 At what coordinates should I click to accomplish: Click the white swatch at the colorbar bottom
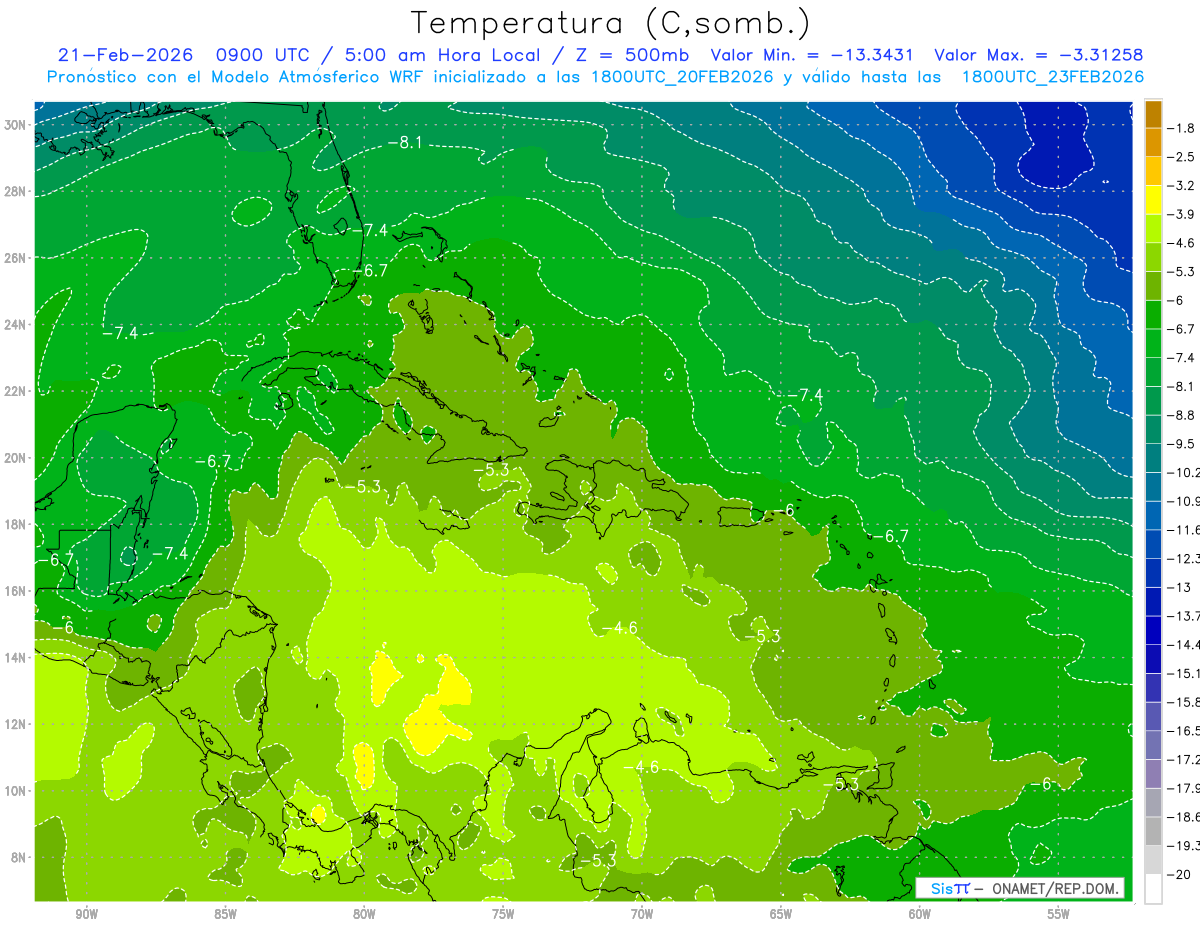1153,888
